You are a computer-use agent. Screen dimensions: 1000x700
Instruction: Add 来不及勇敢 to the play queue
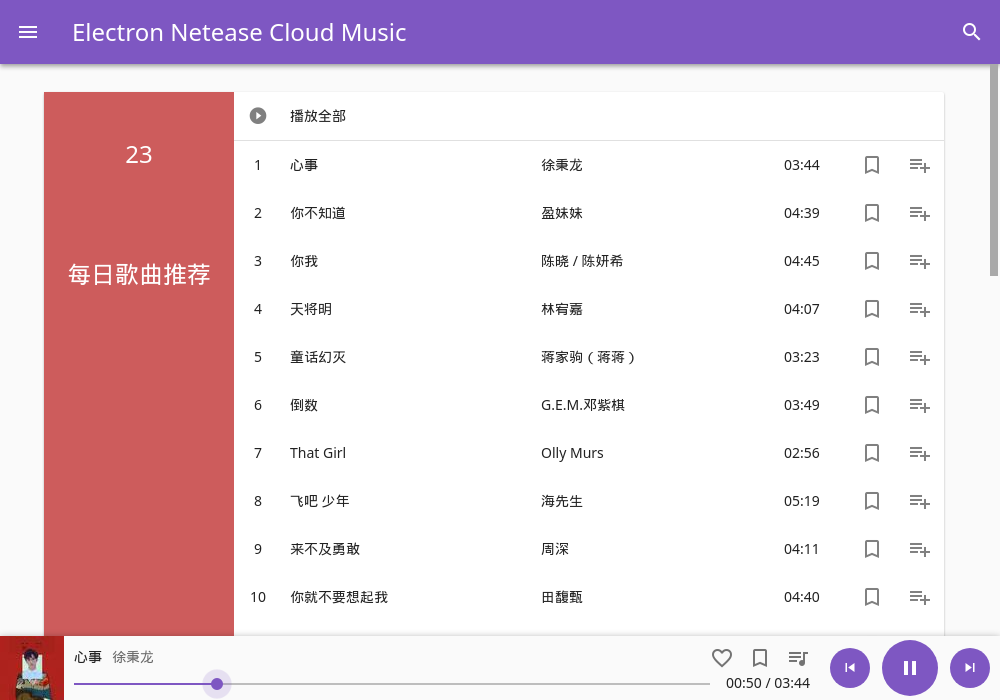tap(920, 549)
